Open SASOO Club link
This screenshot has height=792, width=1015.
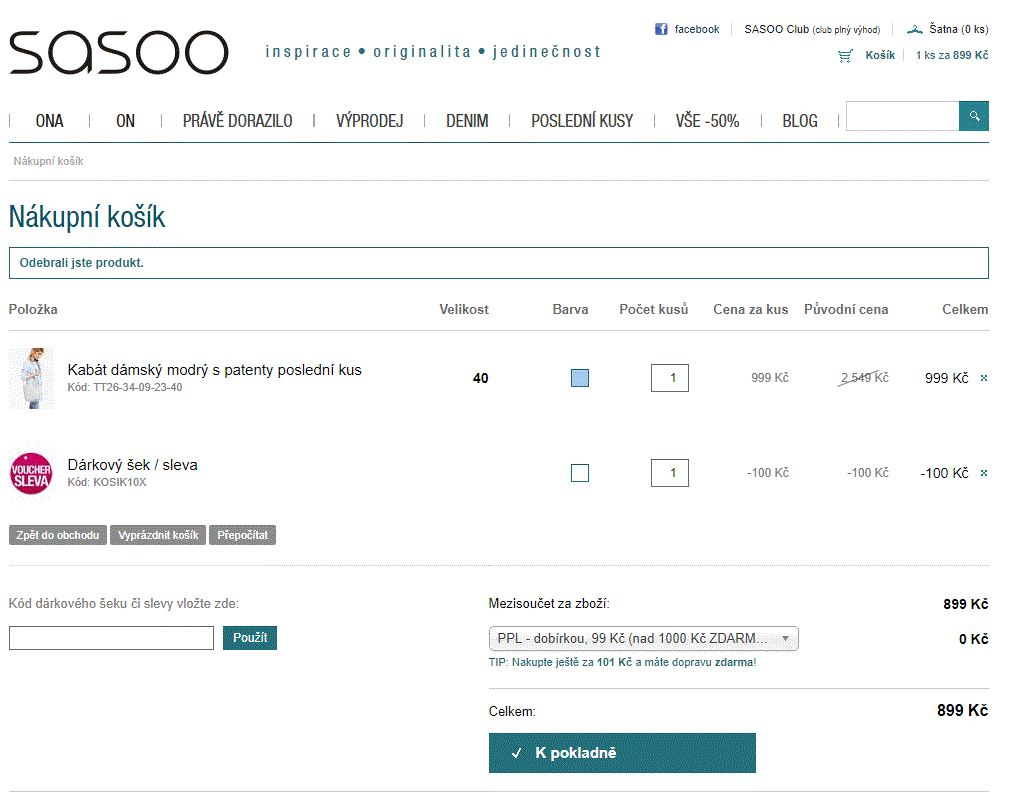tap(812, 29)
